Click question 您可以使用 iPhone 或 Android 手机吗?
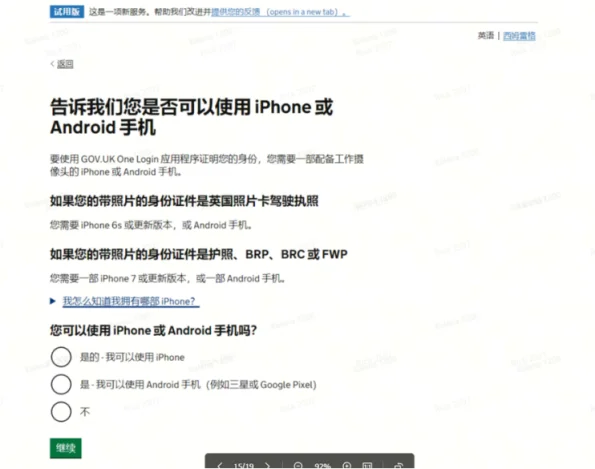The height and width of the screenshot is (469, 595). (153, 330)
